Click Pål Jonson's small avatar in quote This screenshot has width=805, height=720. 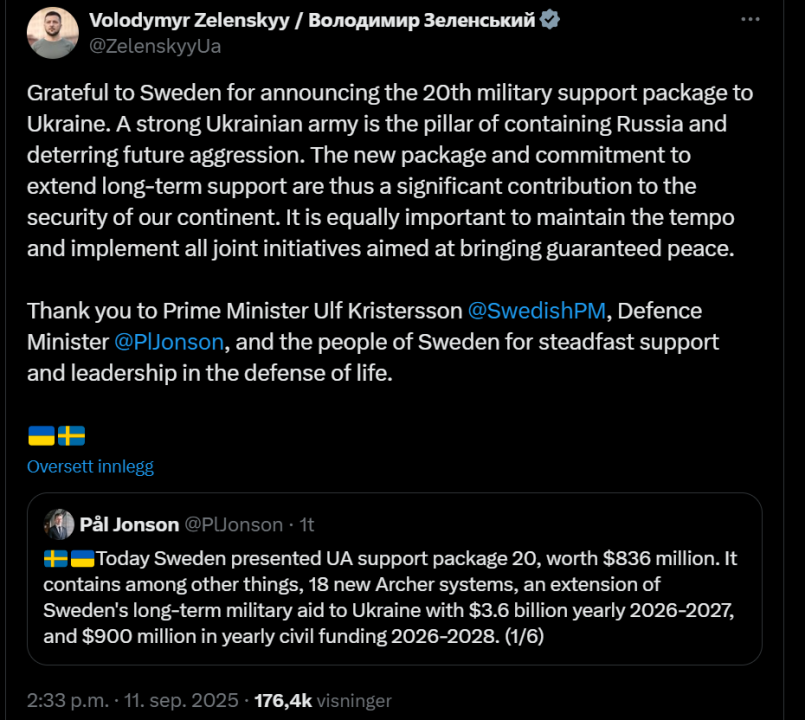(x=59, y=524)
